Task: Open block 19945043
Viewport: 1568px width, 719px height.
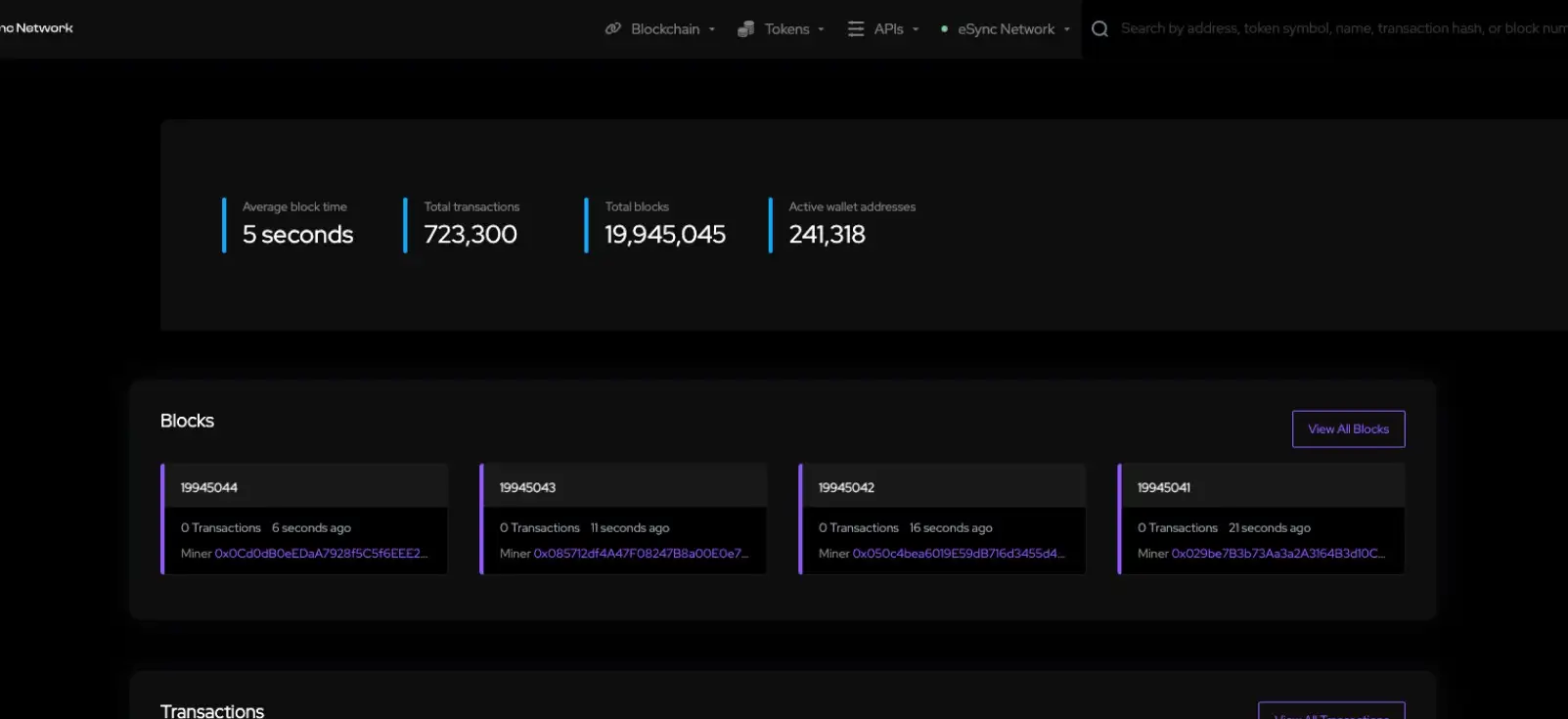Action: click(527, 487)
